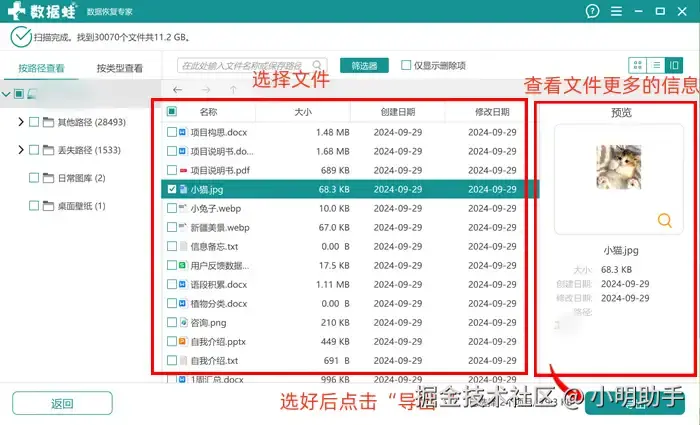The width and height of the screenshot is (700, 425).
Task: Sort by 修改日期 column header
Action: click(492, 112)
